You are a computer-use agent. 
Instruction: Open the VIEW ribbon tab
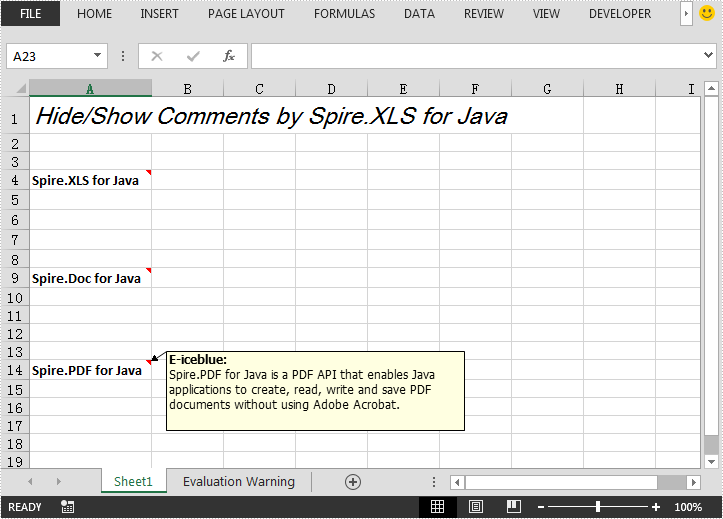click(x=546, y=14)
